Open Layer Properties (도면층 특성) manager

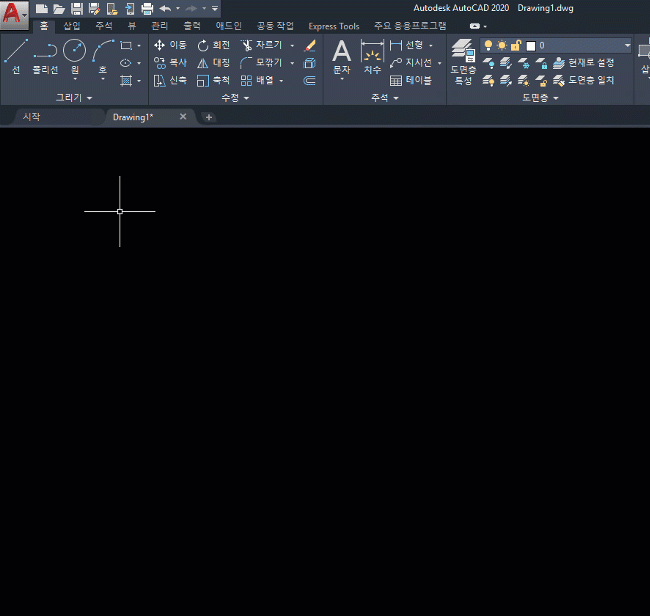(x=463, y=62)
